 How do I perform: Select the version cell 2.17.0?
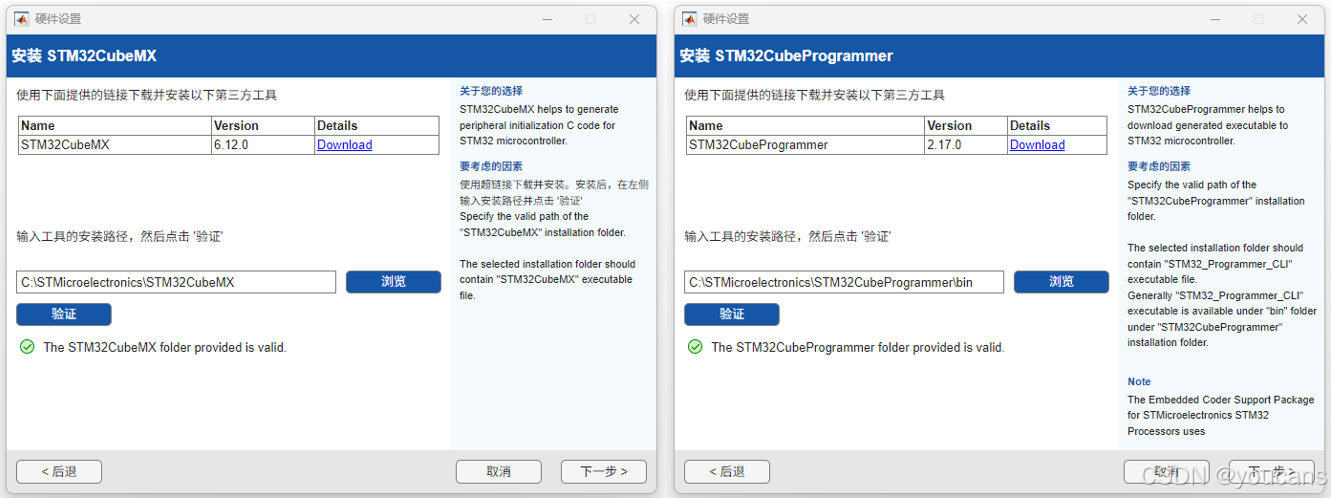pyautogui.click(x=965, y=145)
